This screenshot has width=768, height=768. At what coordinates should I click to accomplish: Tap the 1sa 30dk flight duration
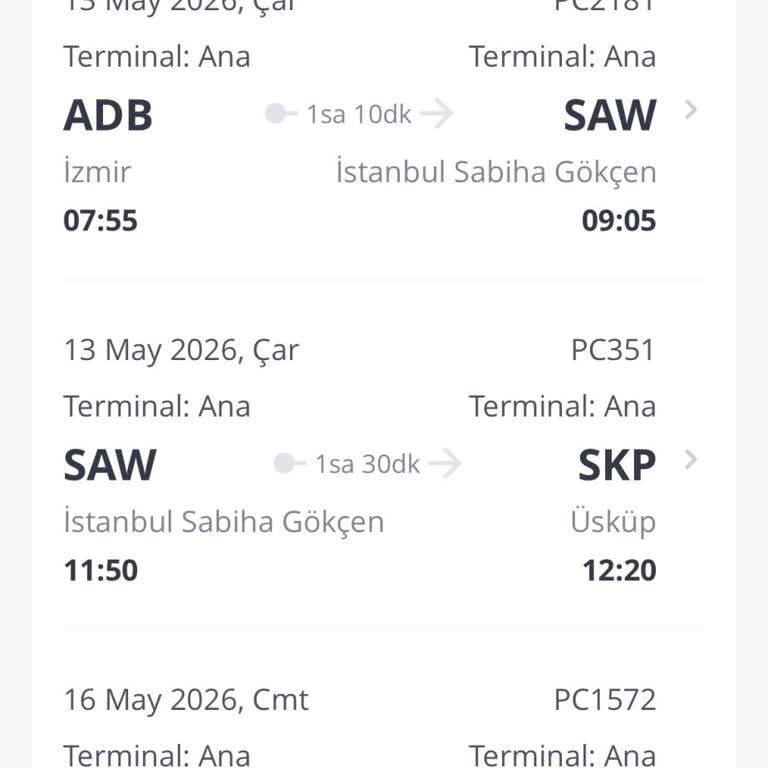[x=367, y=464]
